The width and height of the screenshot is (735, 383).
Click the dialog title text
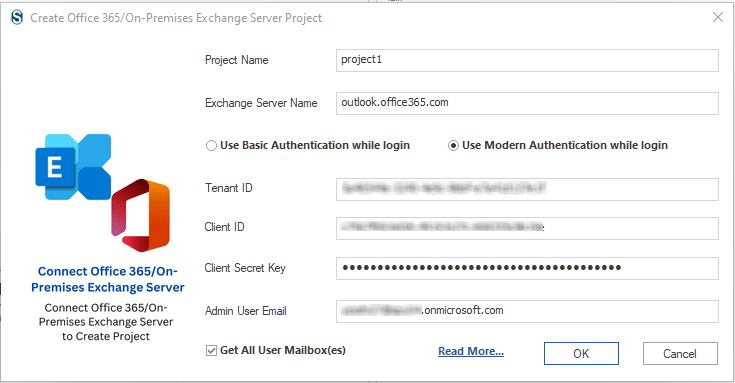click(176, 18)
